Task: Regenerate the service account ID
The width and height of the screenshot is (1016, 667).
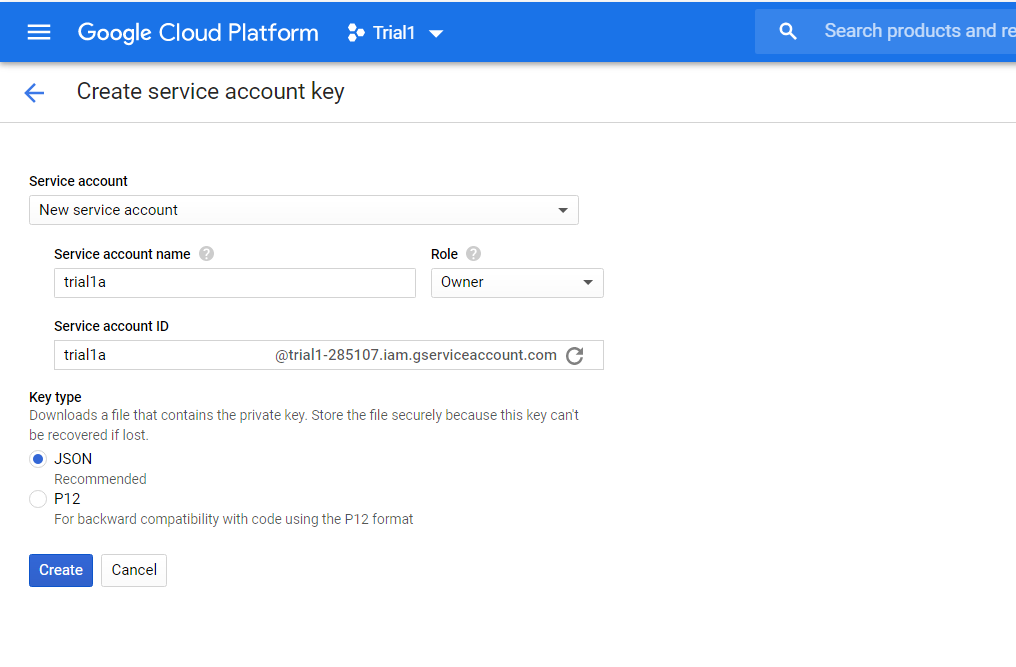Action: pos(575,355)
